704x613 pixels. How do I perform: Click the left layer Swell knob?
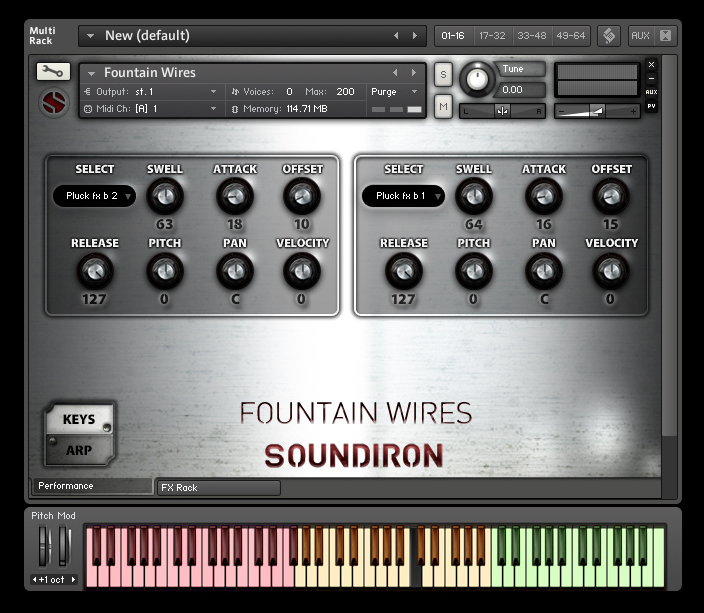(x=165, y=196)
